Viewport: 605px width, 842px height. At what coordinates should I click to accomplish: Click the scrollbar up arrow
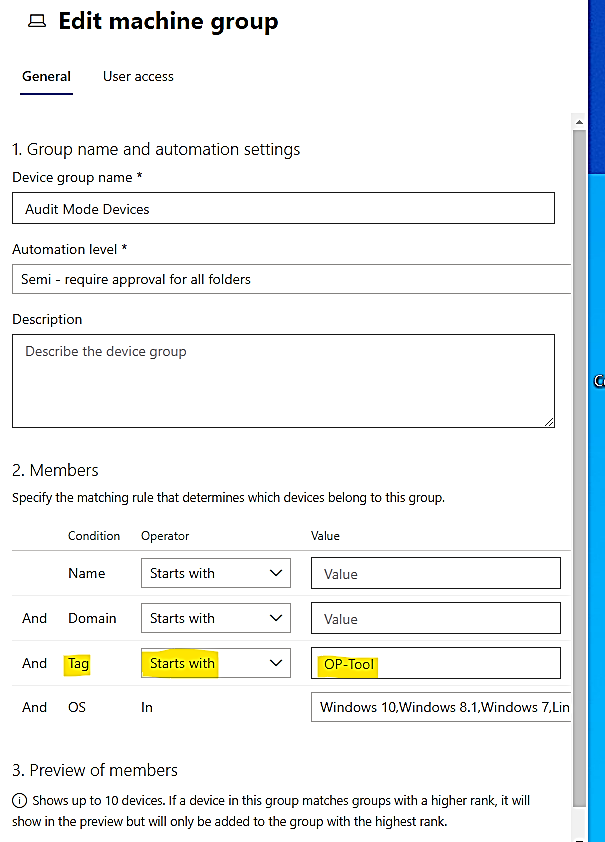click(579, 122)
